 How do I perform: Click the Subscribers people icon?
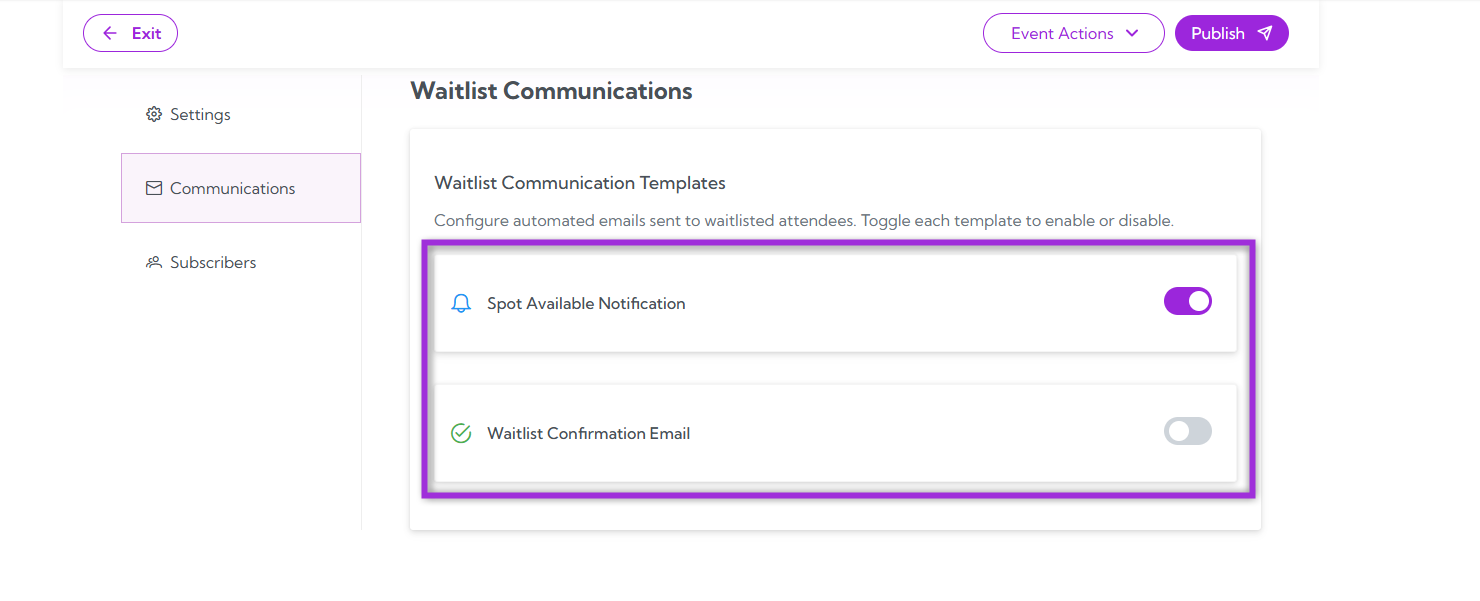pos(153,261)
